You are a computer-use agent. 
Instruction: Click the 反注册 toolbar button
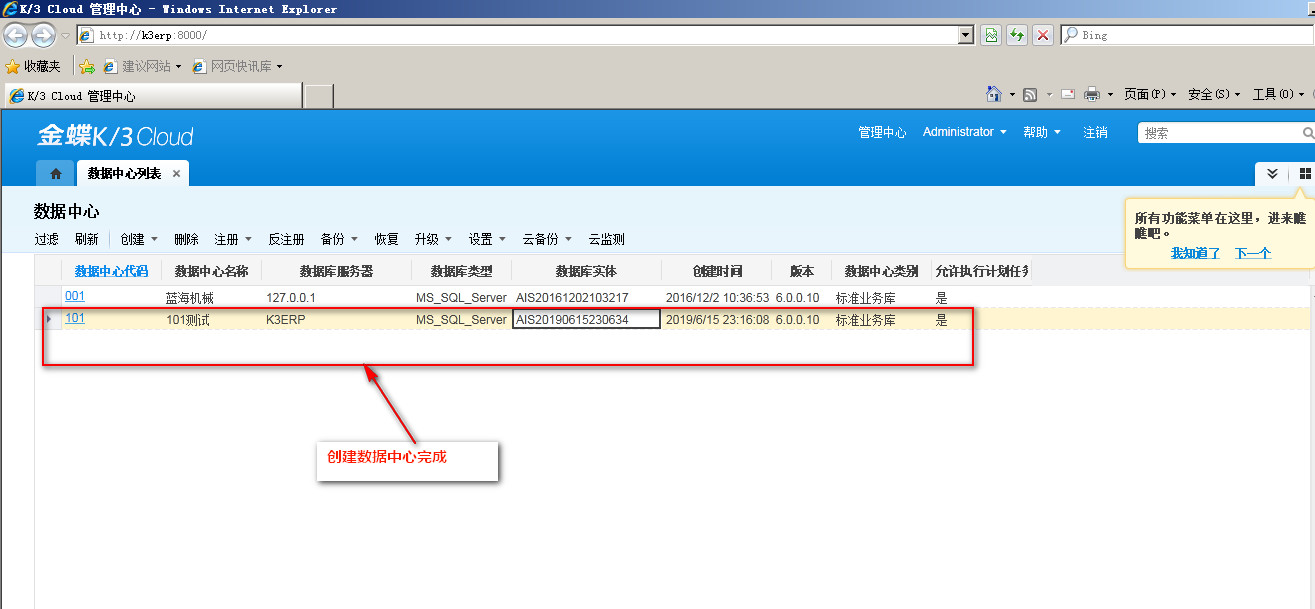coord(286,239)
